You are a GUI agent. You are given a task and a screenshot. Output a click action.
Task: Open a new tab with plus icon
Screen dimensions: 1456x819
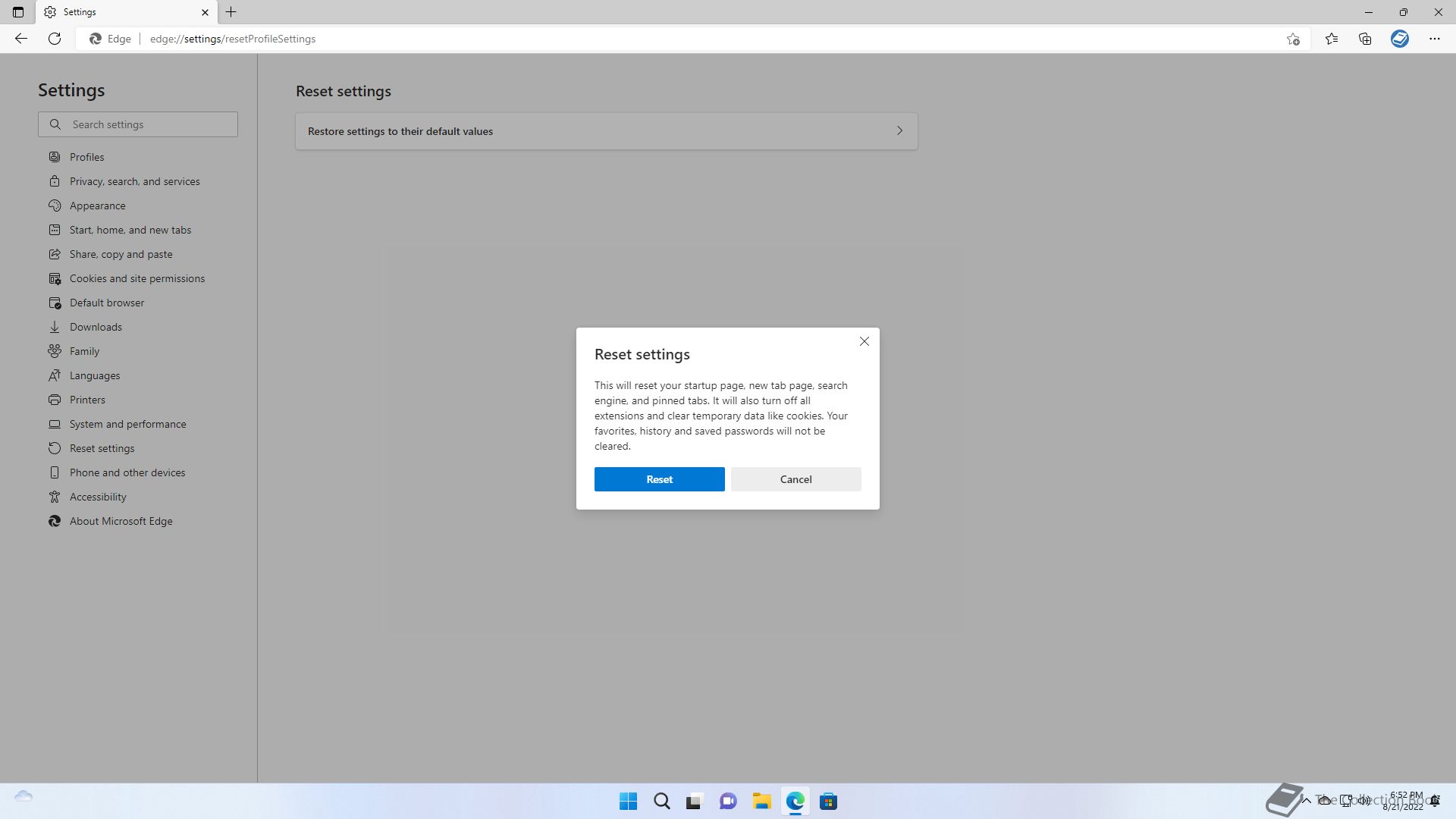[x=231, y=12]
